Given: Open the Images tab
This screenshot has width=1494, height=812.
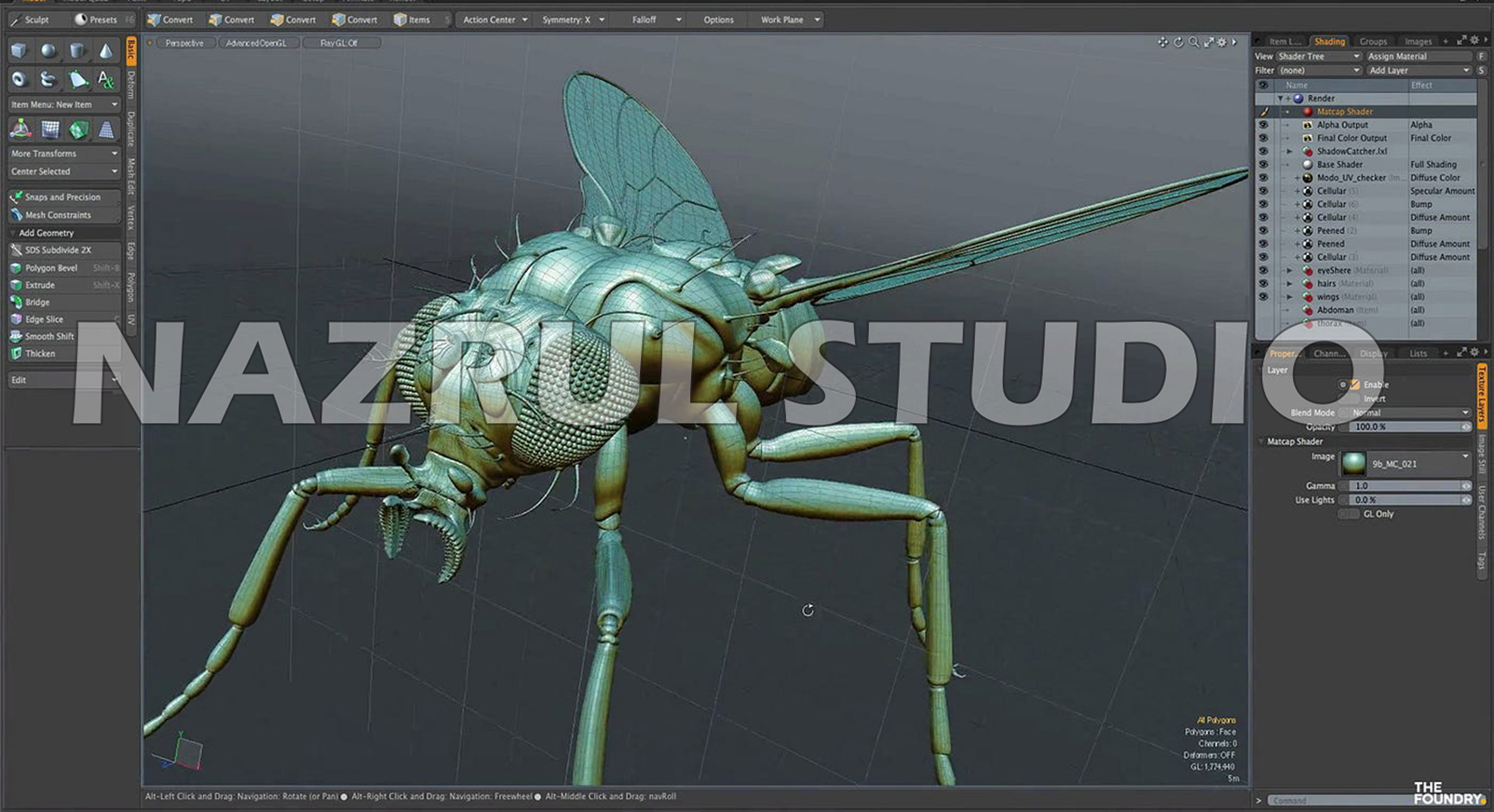Looking at the screenshot, I should (x=1418, y=41).
